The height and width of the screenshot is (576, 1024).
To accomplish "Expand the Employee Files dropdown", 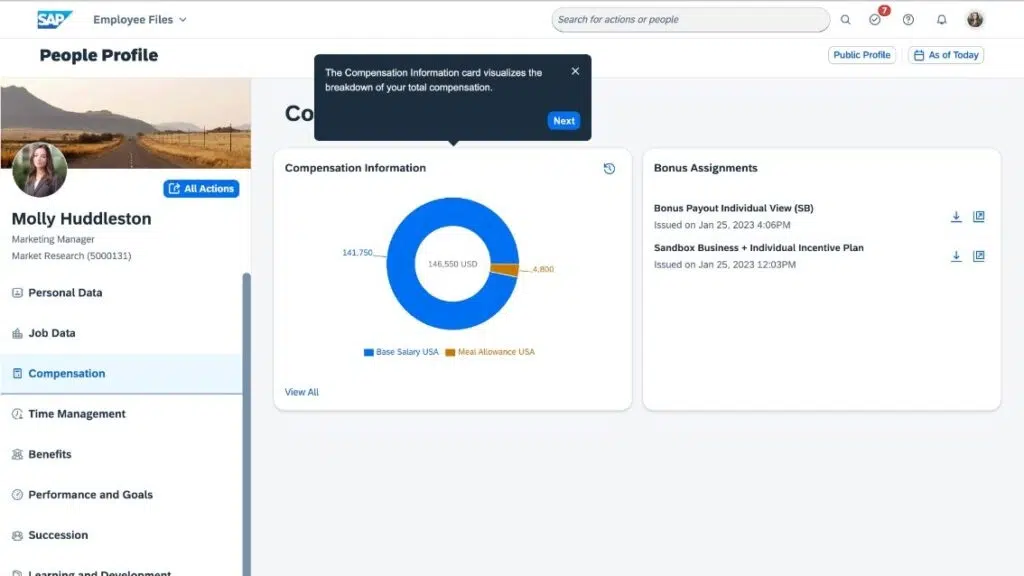I will [140, 19].
